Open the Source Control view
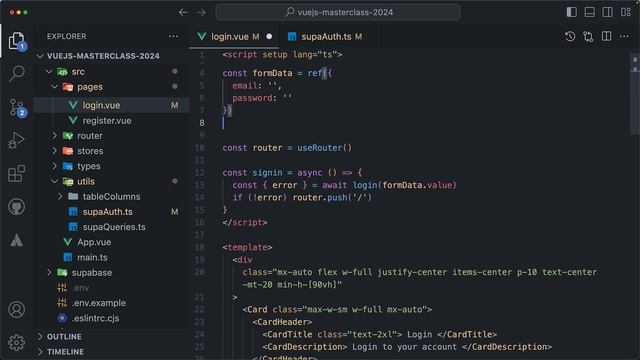 pos(17,108)
